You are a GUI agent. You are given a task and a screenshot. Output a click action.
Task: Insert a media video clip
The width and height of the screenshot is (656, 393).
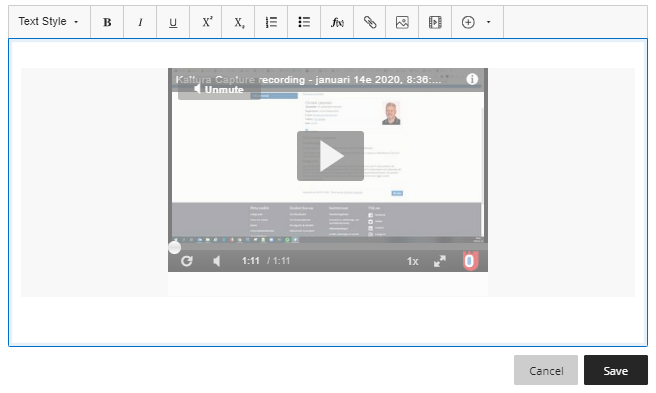(x=435, y=22)
